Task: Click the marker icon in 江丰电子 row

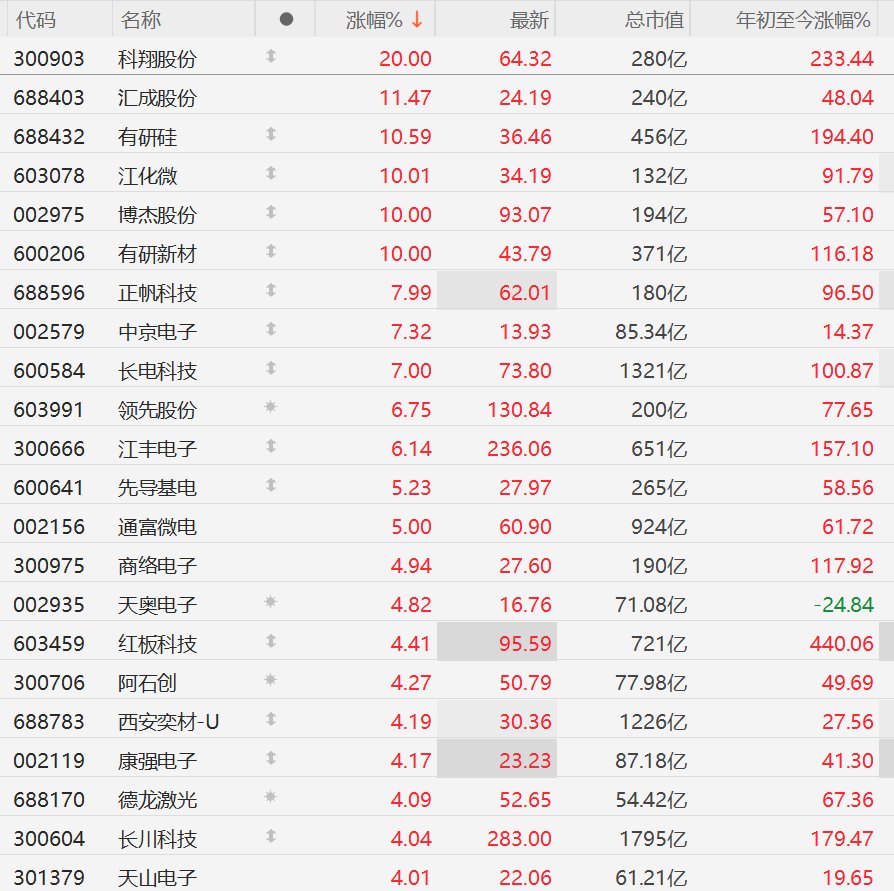Action: pos(271,446)
